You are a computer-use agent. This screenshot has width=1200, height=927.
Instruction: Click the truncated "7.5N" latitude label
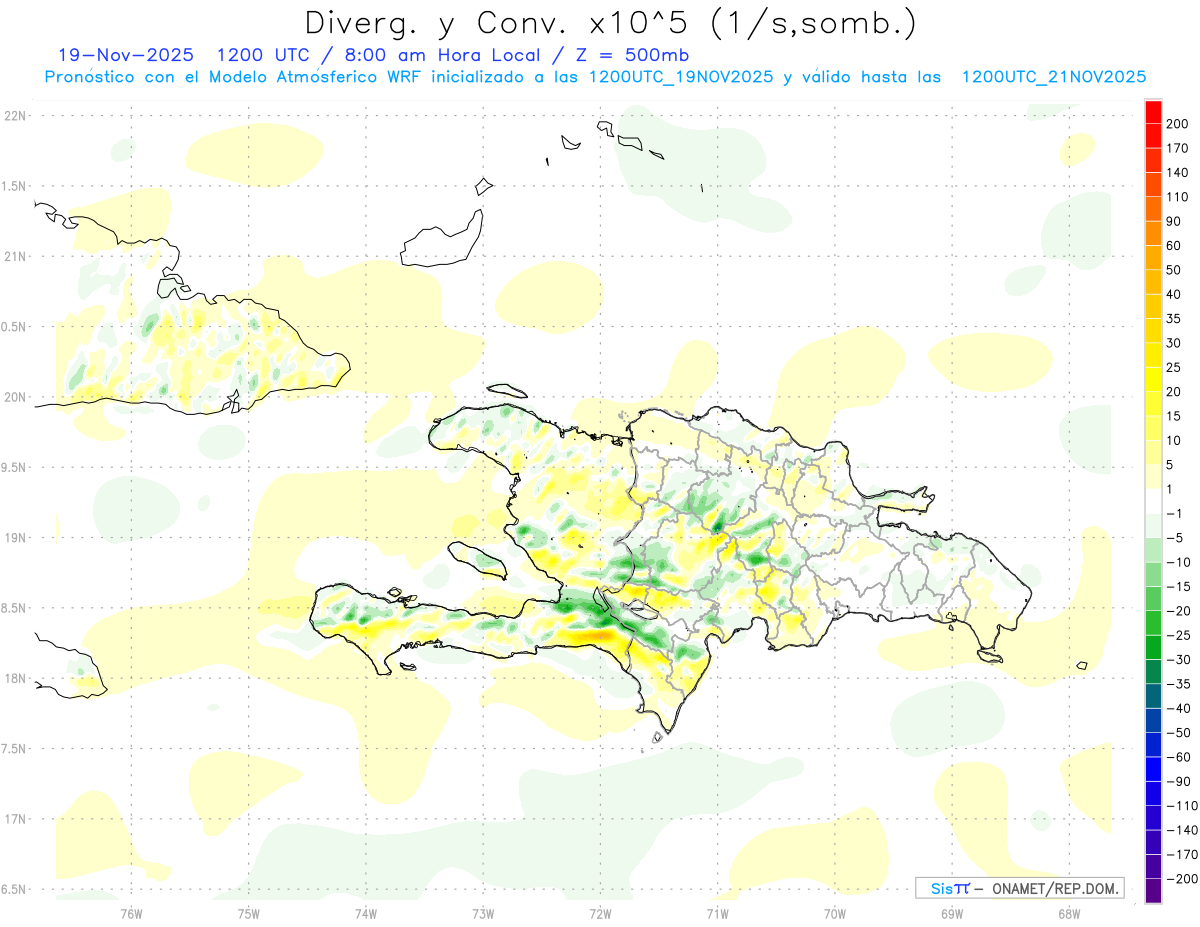pyautogui.click(x=14, y=749)
